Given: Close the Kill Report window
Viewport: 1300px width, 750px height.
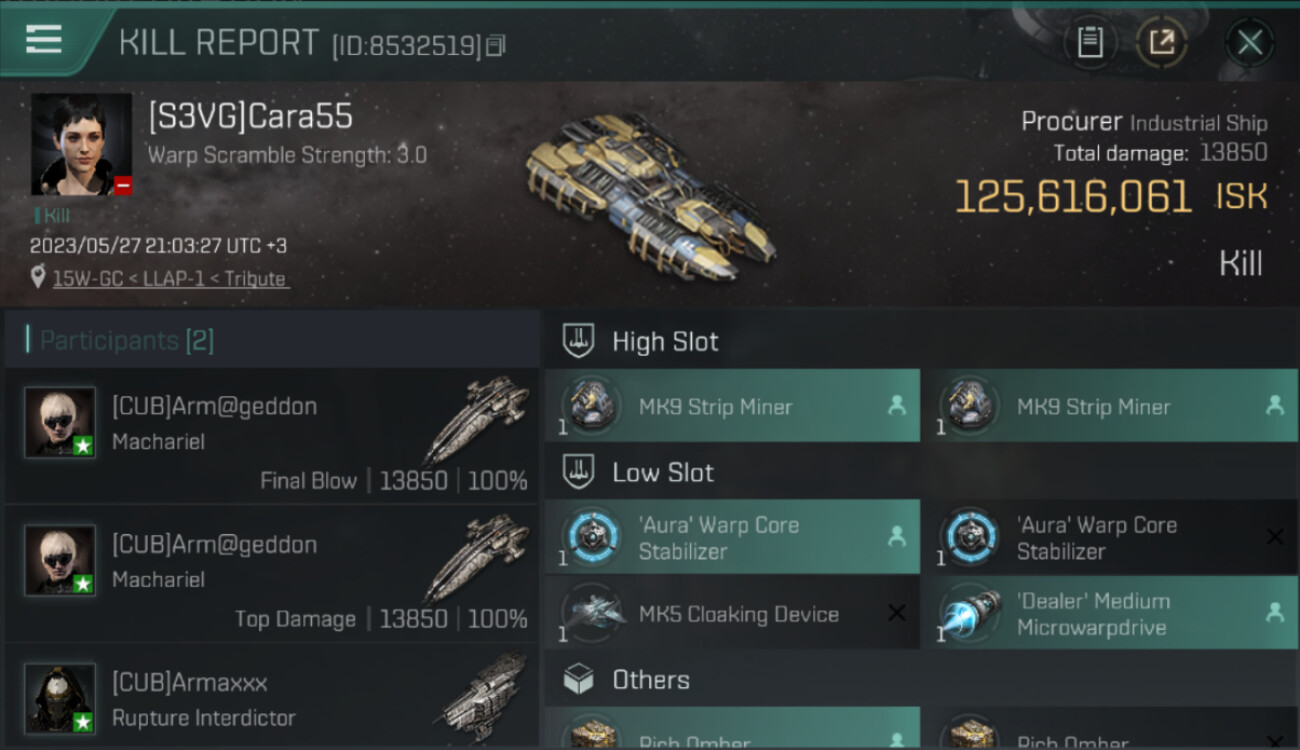Looking at the screenshot, I should 1250,42.
